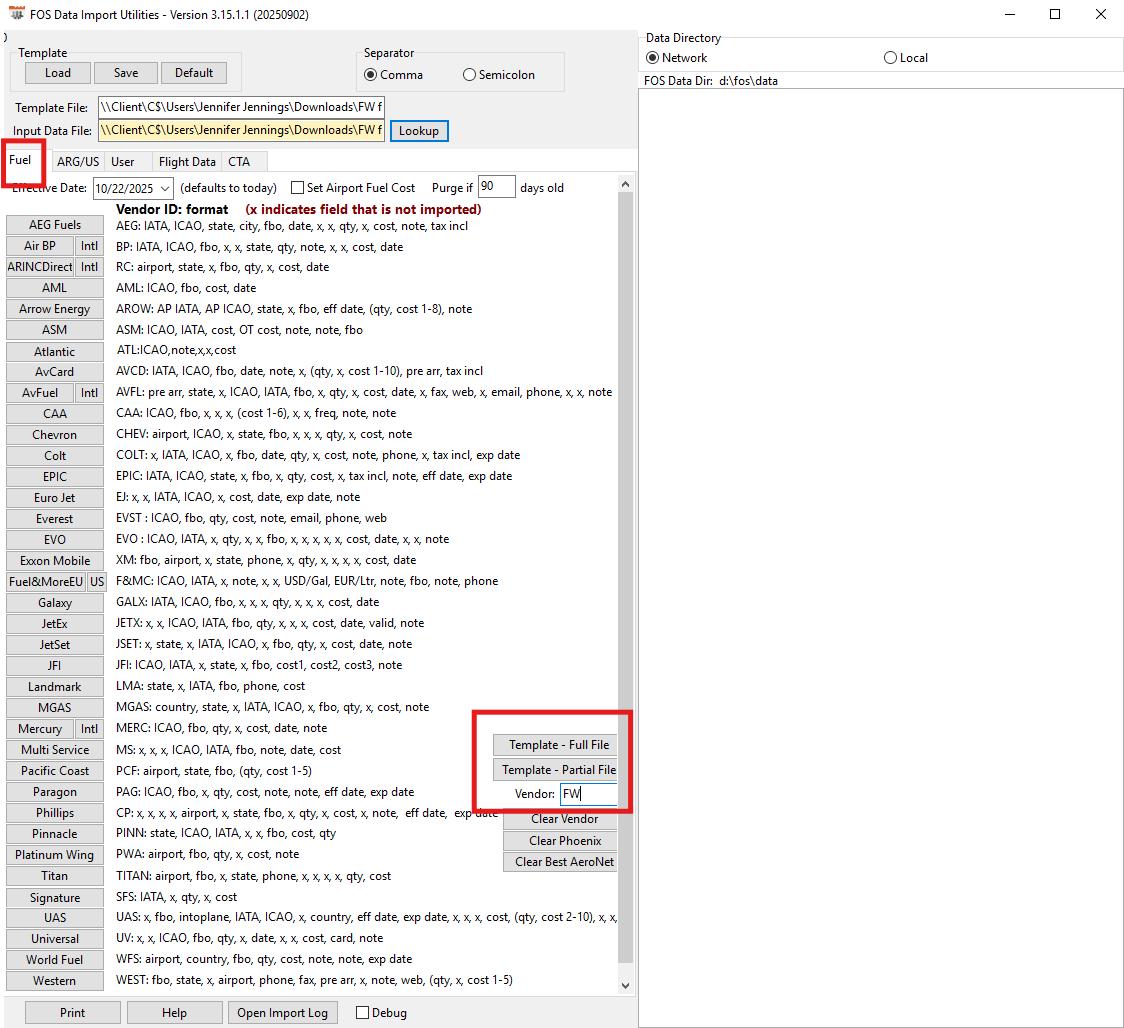This screenshot has width=1124, height=1028.
Task: Click the World Fuel vendor button
Action: click(55, 960)
